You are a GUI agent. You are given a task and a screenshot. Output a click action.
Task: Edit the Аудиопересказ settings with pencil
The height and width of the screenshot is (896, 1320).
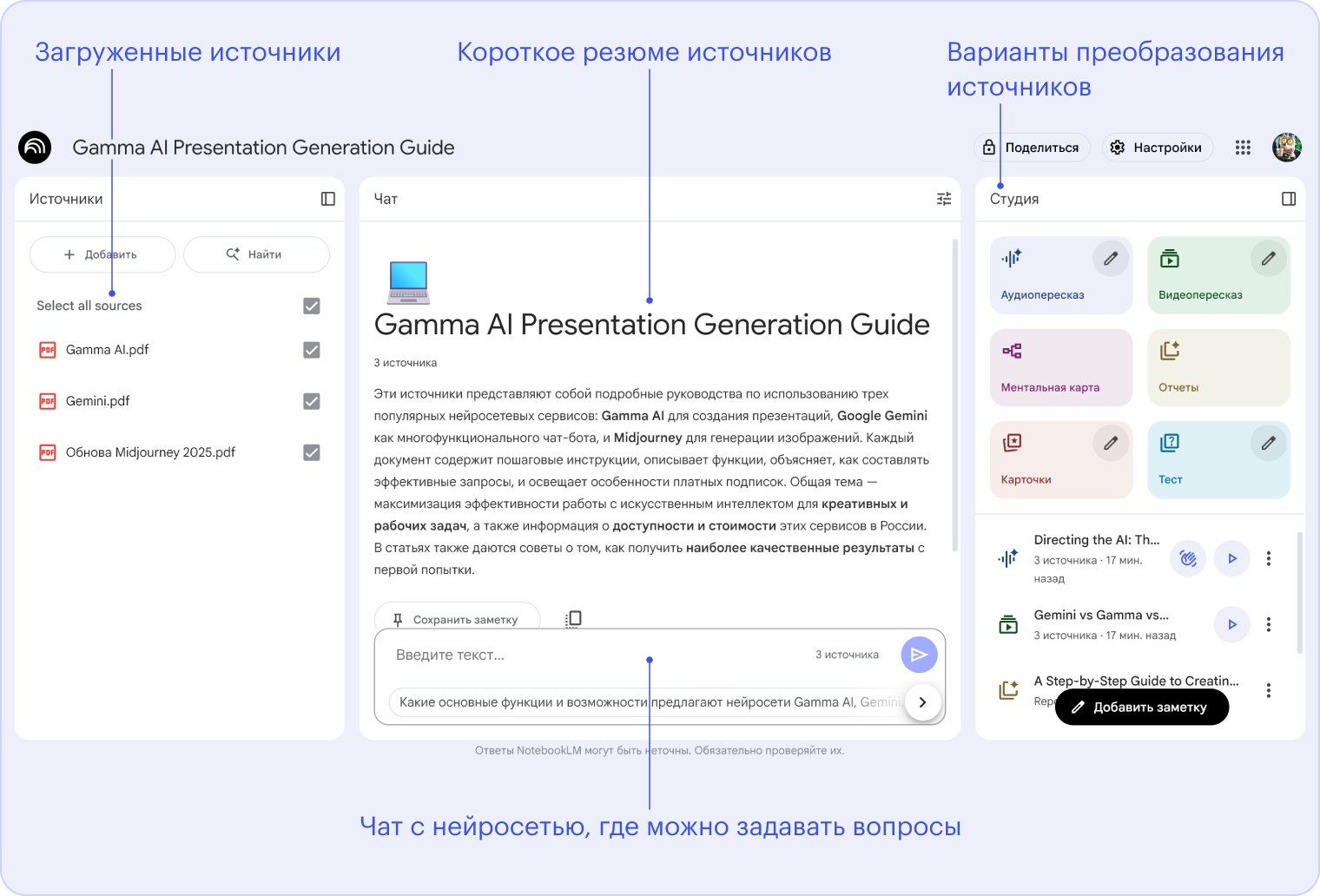click(x=1111, y=259)
